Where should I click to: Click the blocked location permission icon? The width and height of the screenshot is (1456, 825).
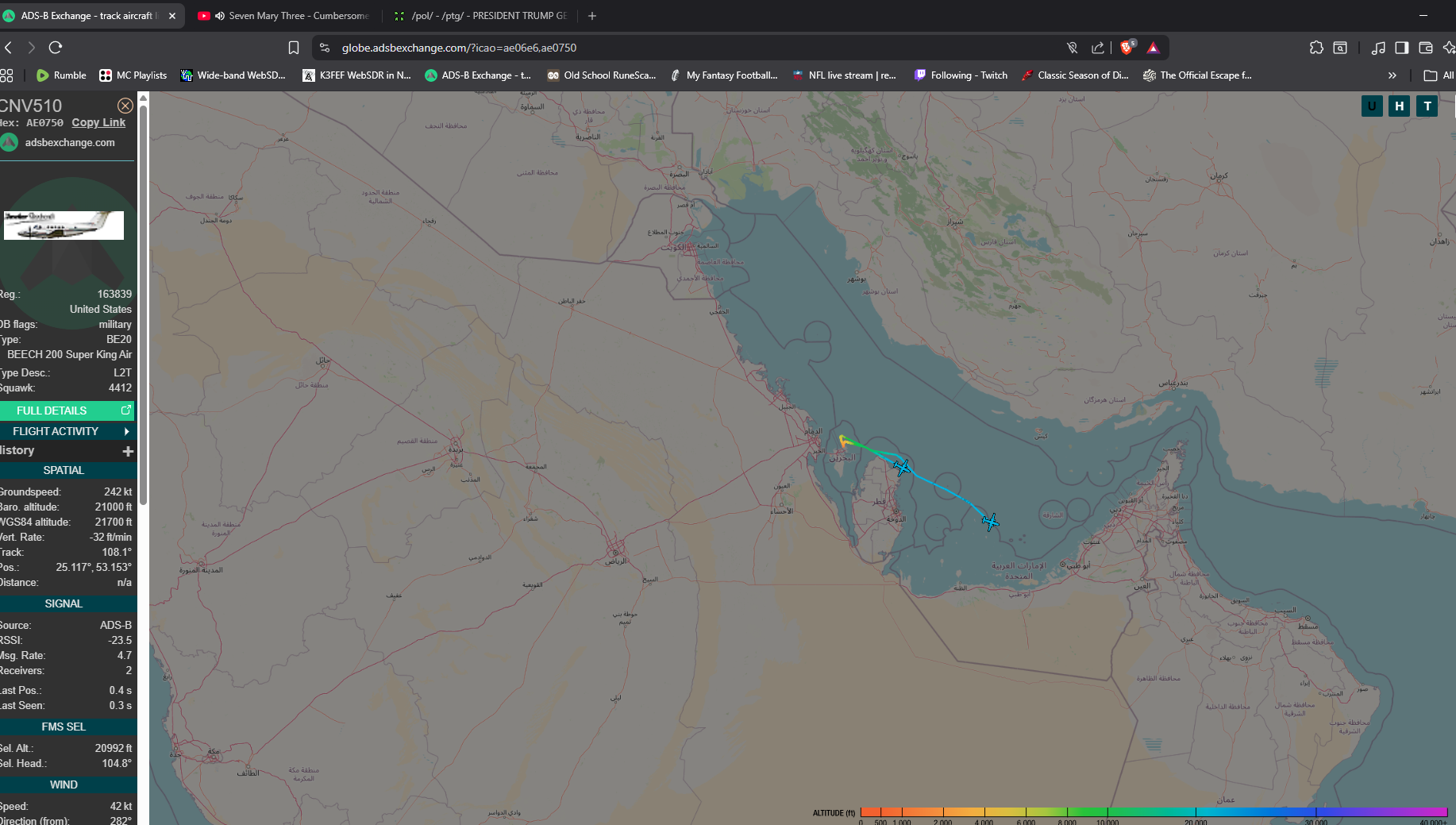1072,48
